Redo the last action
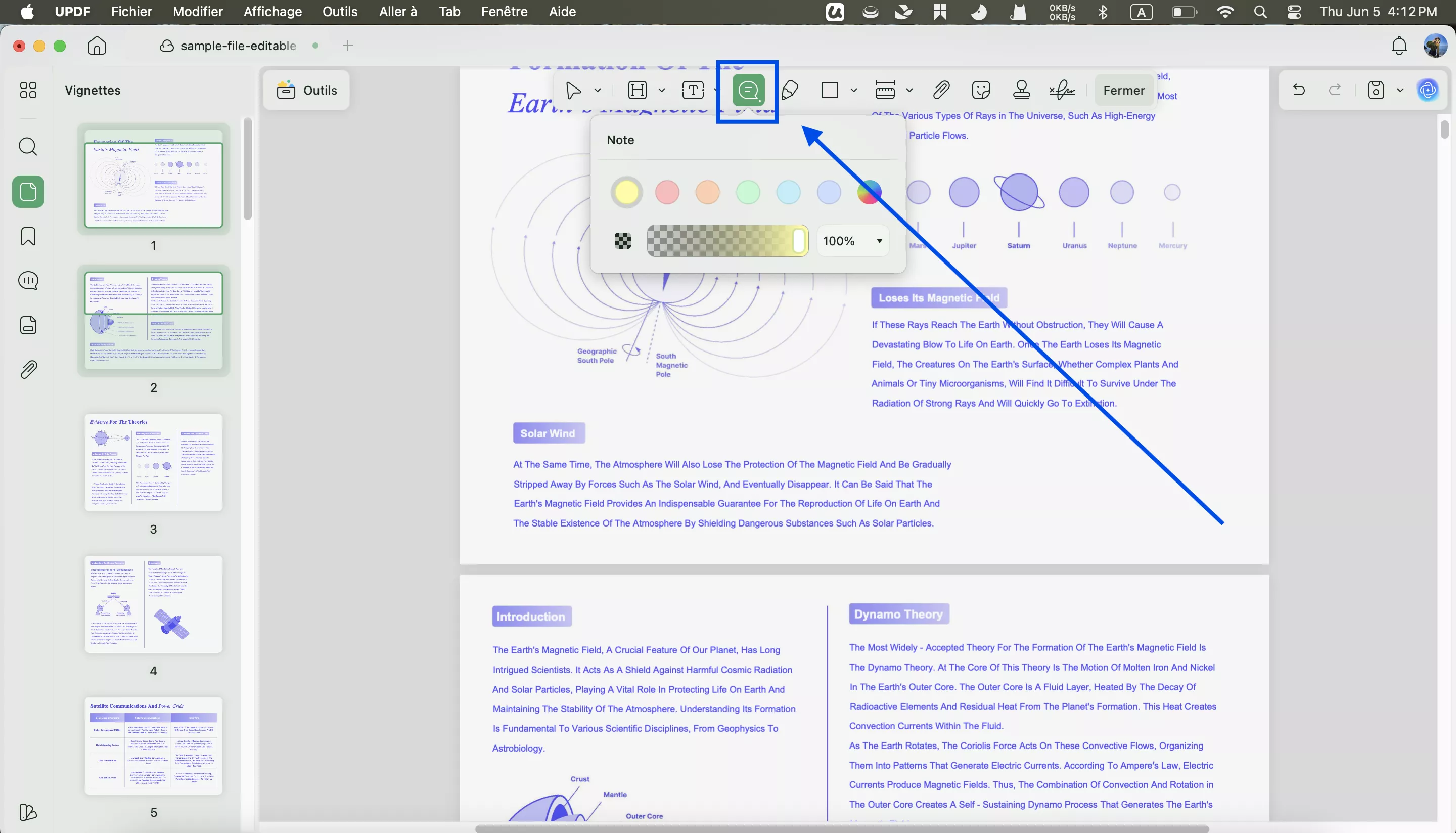1456x833 pixels. click(x=1335, y=90)
